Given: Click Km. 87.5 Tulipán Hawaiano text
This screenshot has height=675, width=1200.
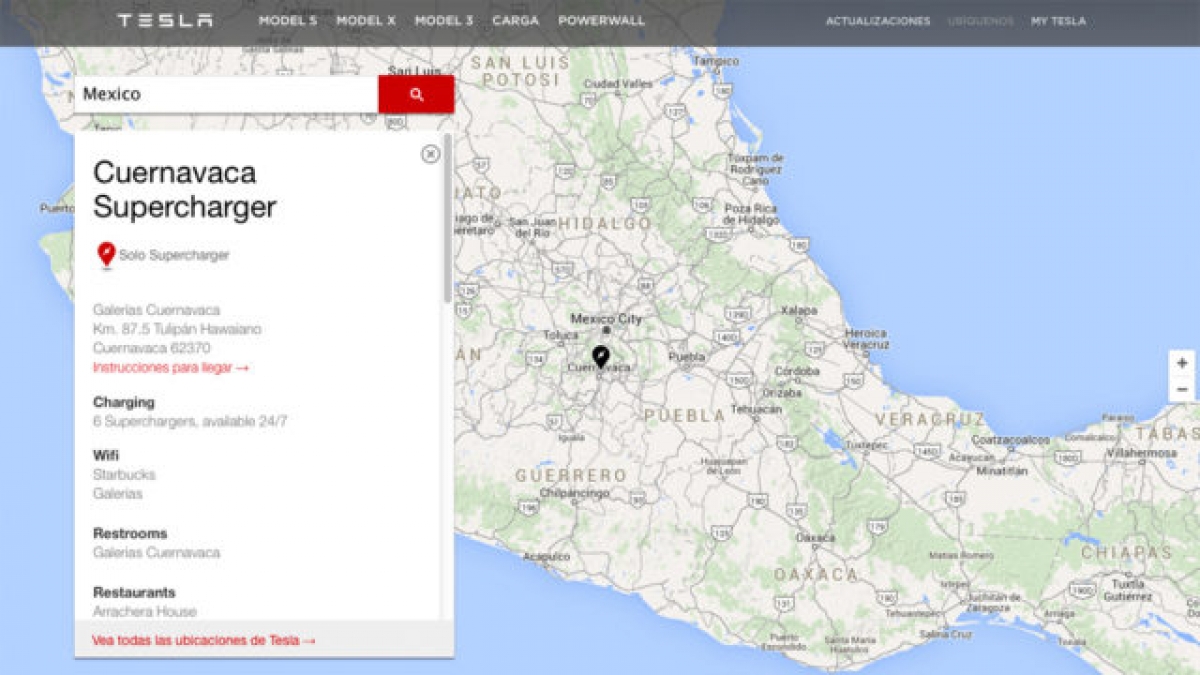Looking at the screenshot, I should [177, 329].
